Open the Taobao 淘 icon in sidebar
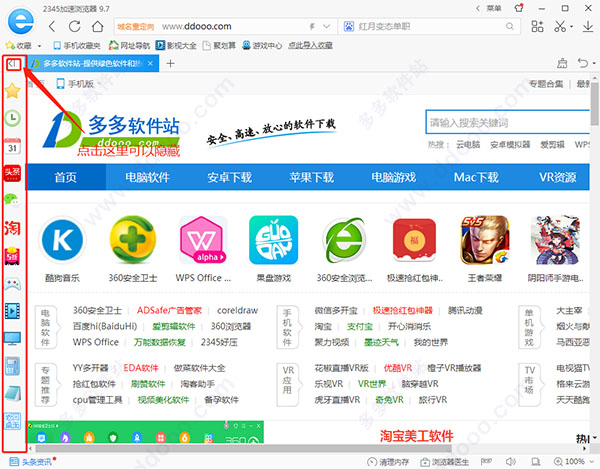The image size is (600, 469). 12,228
